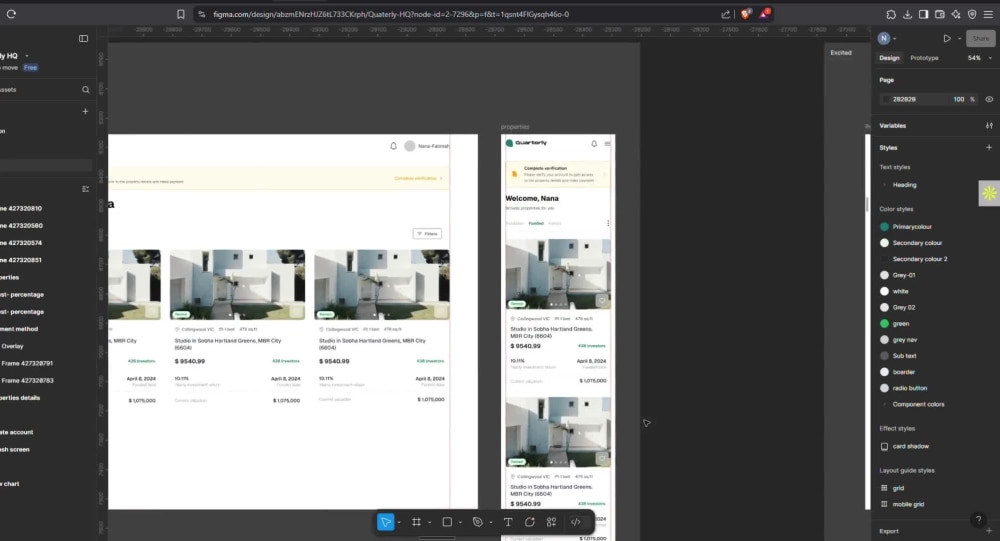Select layer ending 427320560
This screenshot has width=1000, height=541.
(x=21, y=226)
